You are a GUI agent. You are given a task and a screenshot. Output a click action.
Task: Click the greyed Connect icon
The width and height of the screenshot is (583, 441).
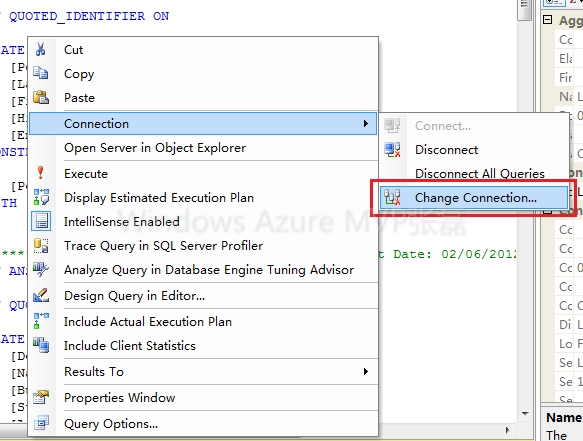392,126
